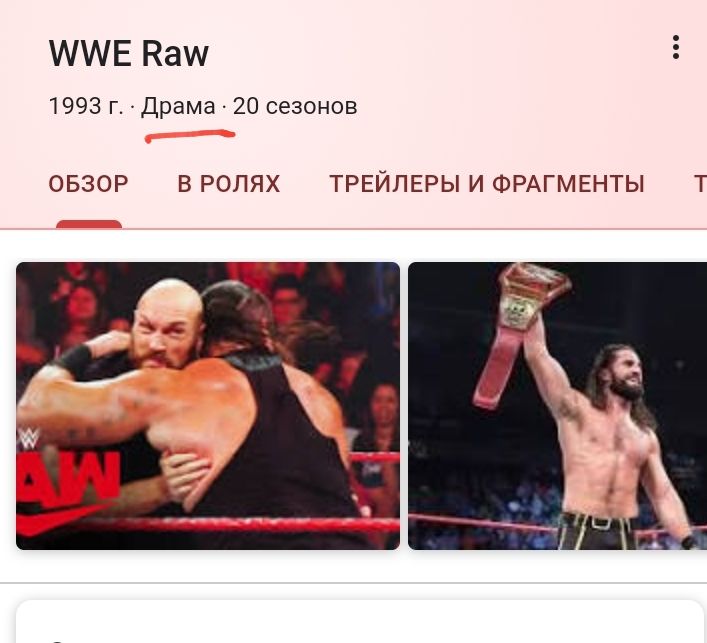Switch to the ОБЗОР tab
Image resolution: width=707 pixels, height=643 pixels.
(x=88, y=184)
